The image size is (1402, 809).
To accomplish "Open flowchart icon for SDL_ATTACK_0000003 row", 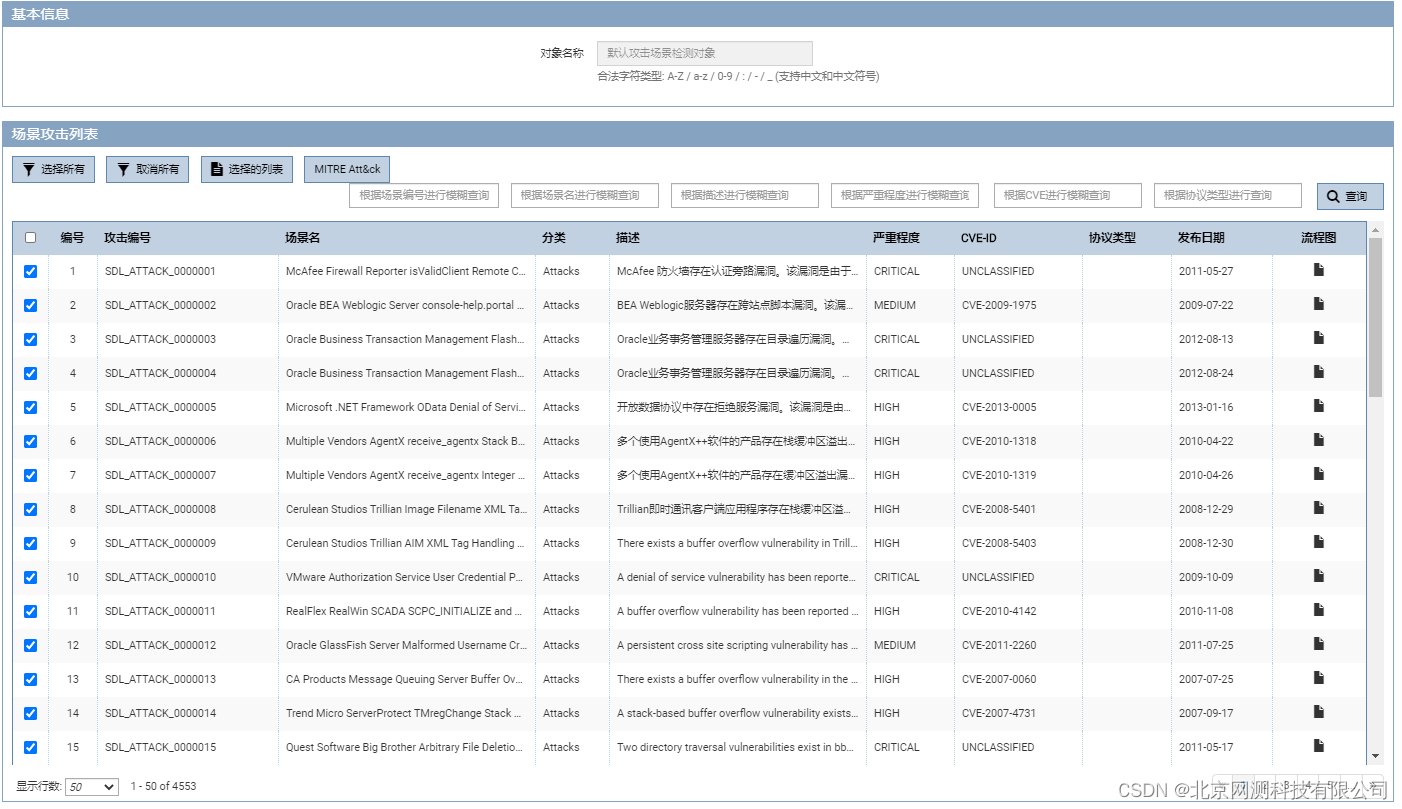I will (x=1319, y=338).
